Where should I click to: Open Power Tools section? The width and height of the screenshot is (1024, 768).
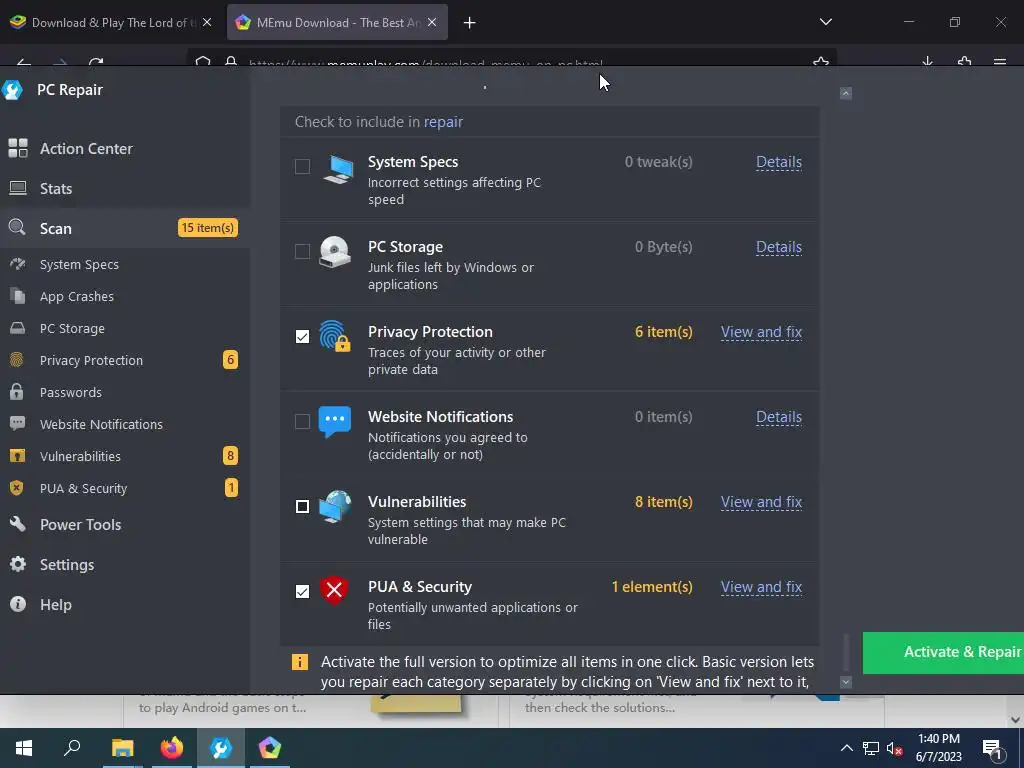80,525
